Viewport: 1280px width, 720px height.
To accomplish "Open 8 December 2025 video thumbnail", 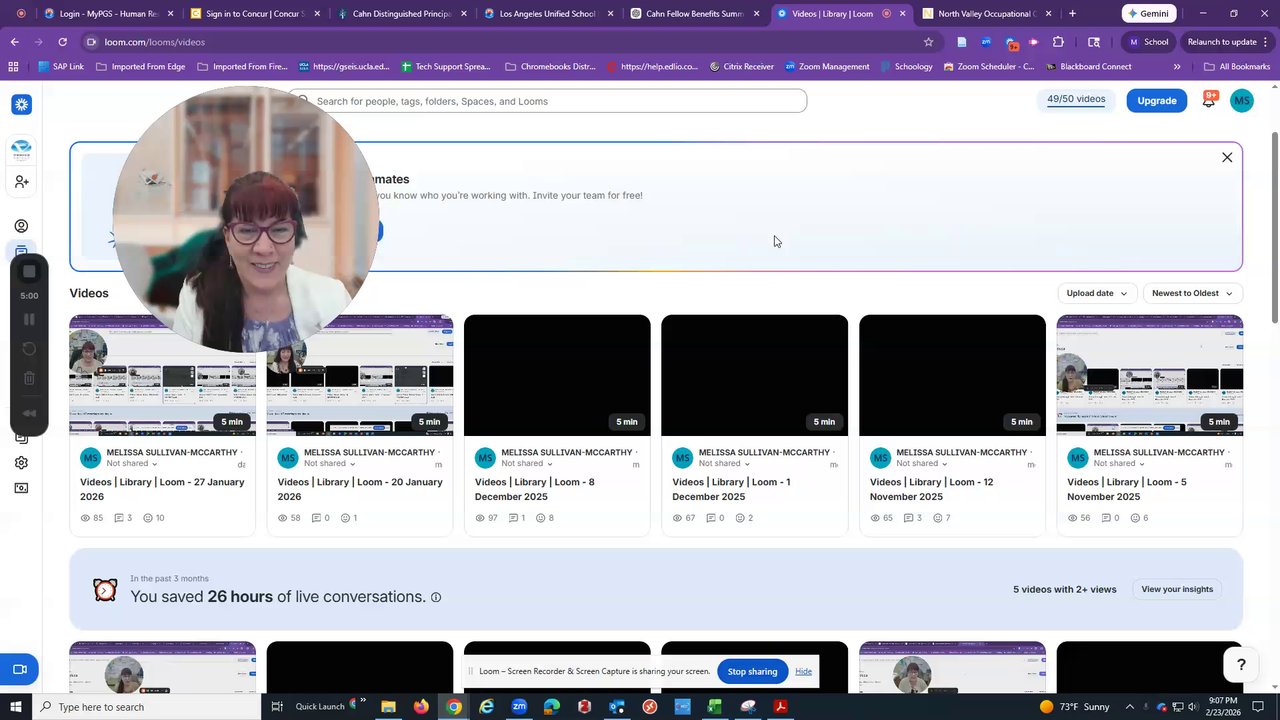I will coord(557,375).
